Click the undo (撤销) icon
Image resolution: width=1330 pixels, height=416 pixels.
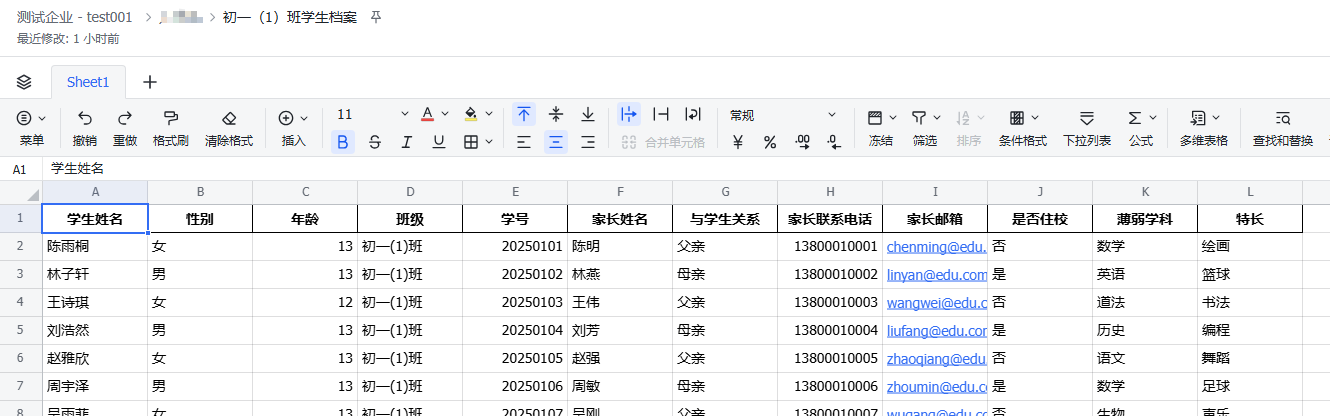tap(85, 117)
